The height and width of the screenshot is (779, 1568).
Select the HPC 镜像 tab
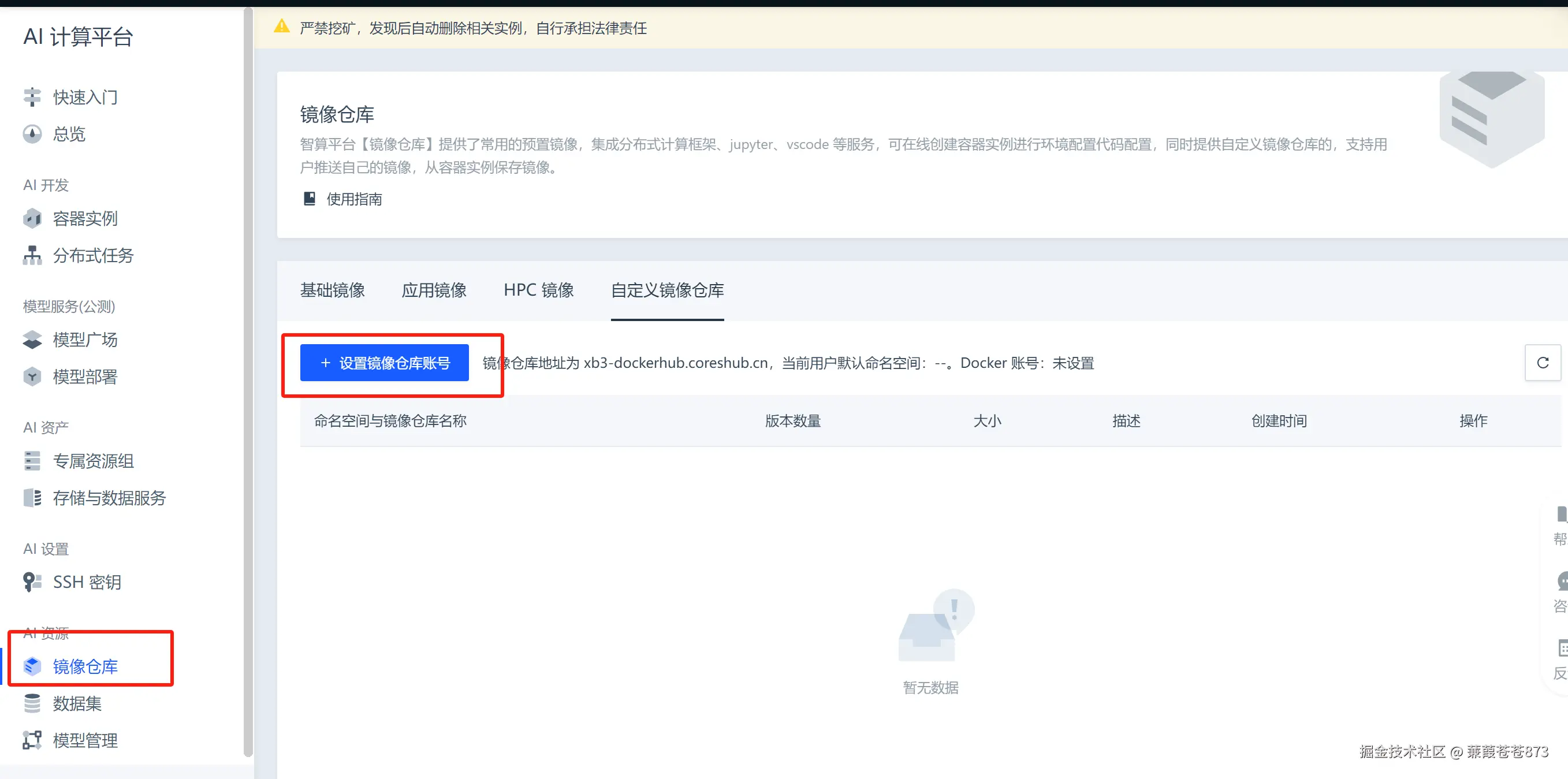tap(539, 290)
